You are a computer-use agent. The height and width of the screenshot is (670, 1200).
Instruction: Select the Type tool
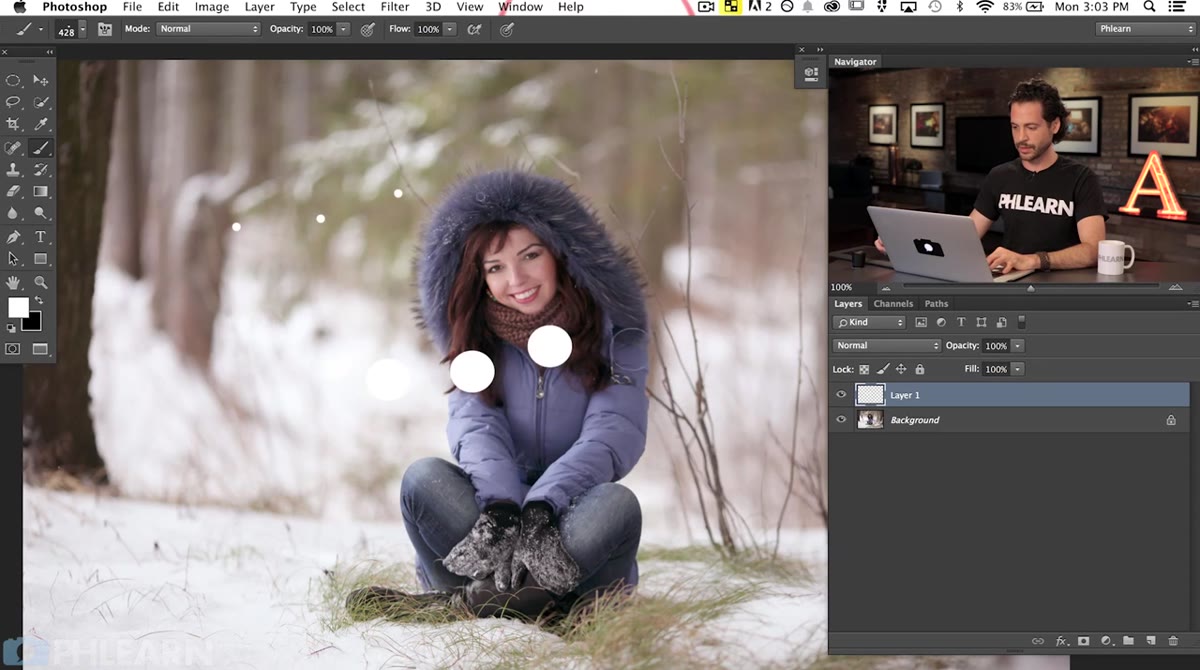(x=41, y=237)
